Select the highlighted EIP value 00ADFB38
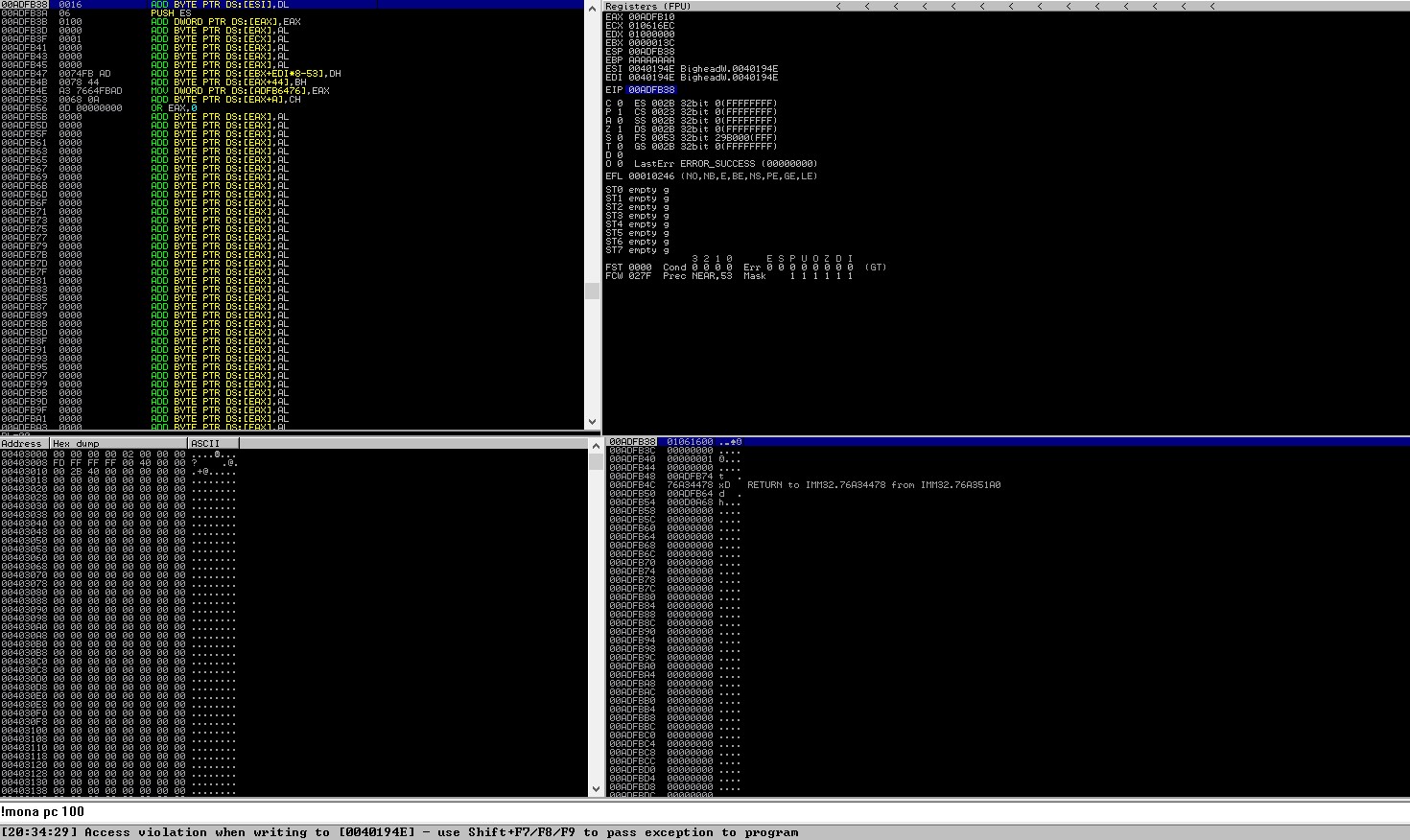 coord(651,90)
